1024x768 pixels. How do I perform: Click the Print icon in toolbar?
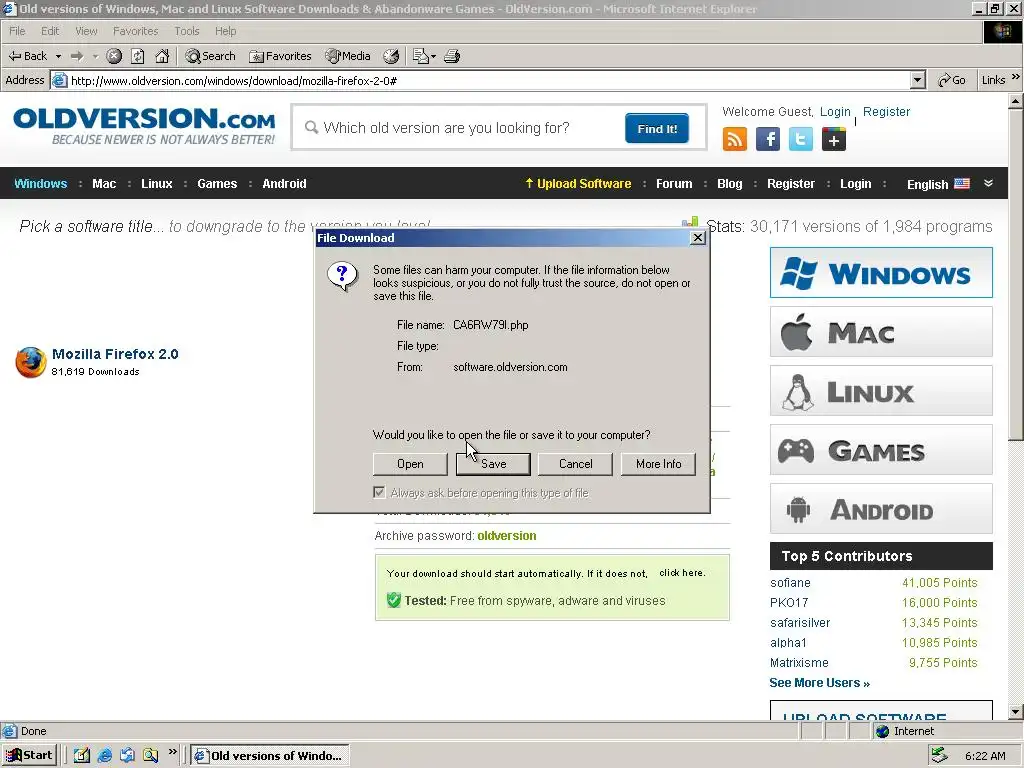pos(452,56)
